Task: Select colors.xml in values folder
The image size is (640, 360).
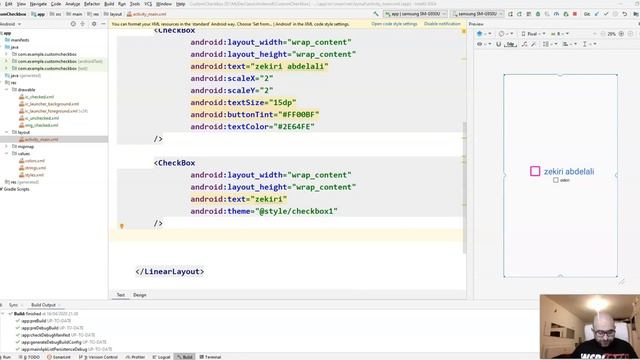Action: [32, 161]
